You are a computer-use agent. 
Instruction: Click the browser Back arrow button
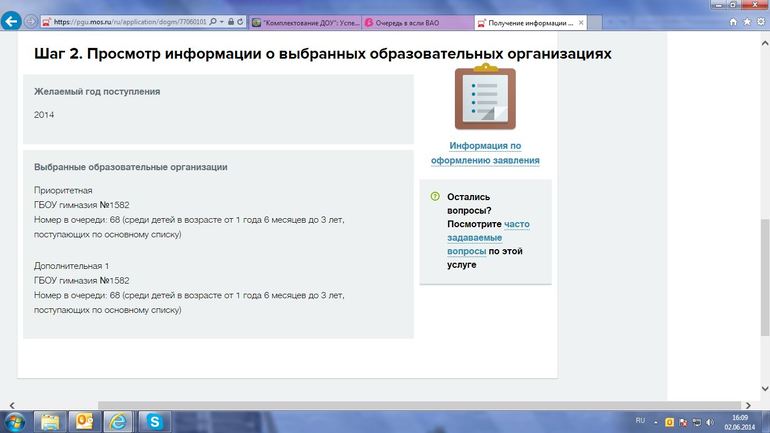pos(12,20)
